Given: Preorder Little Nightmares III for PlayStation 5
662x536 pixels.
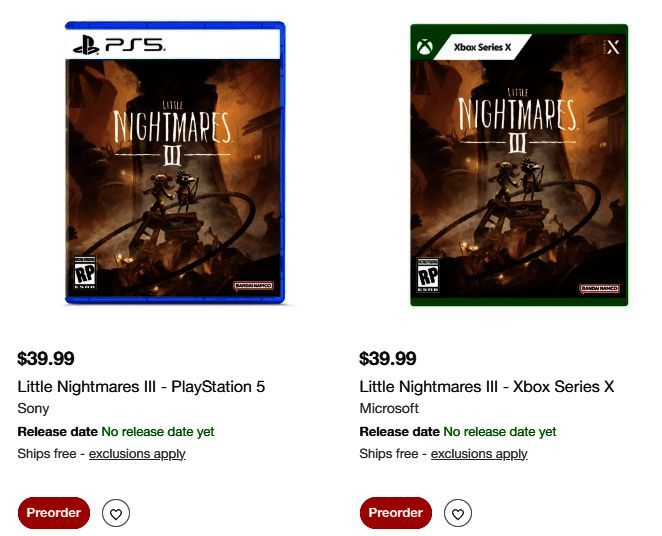Looking at the screenshot, I should [x=54, y=513].
